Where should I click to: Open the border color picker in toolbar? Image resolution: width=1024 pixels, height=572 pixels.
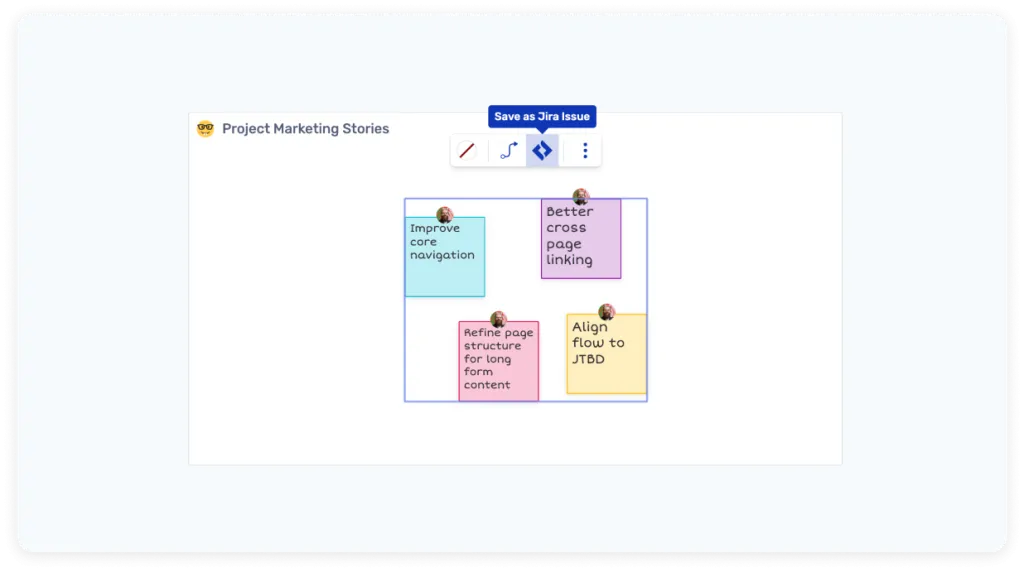tap(467, 151)
